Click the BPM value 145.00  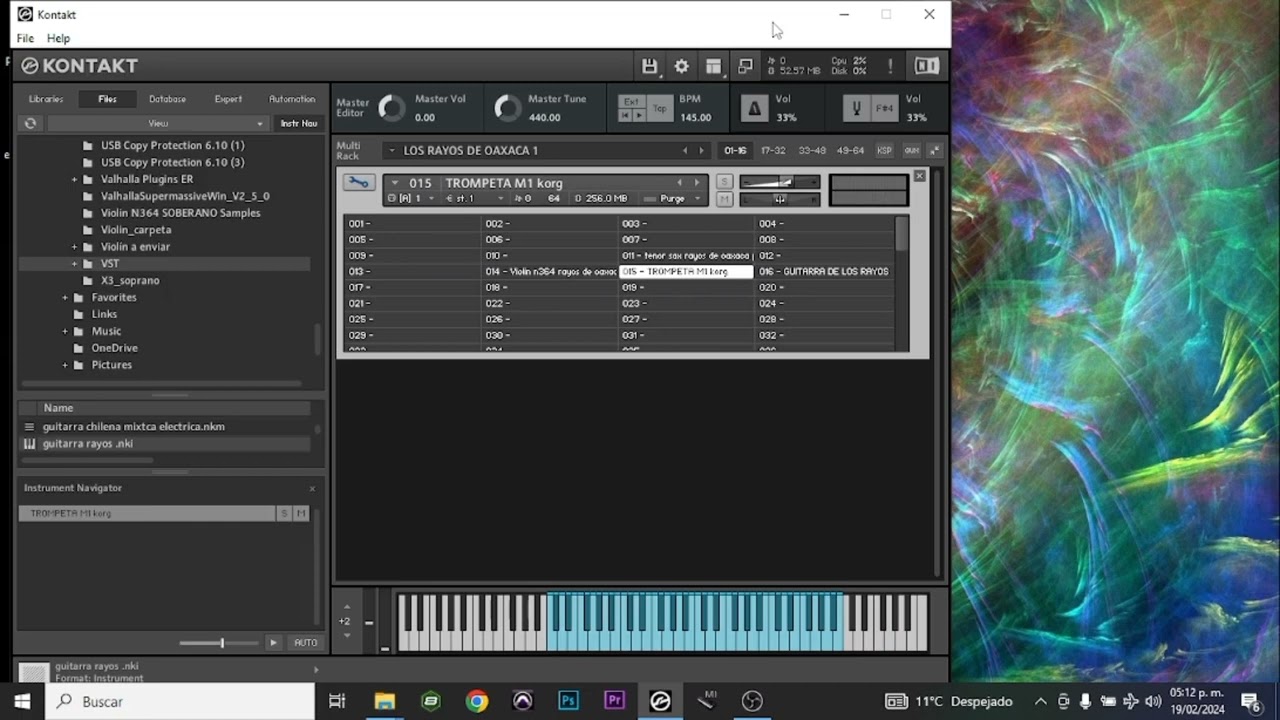pos(696,117)
